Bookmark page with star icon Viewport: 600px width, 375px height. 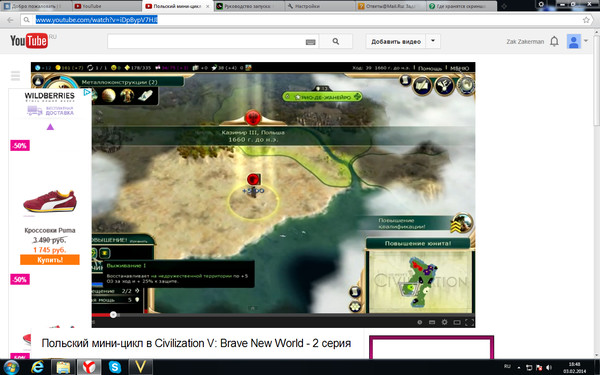point(586,20)
